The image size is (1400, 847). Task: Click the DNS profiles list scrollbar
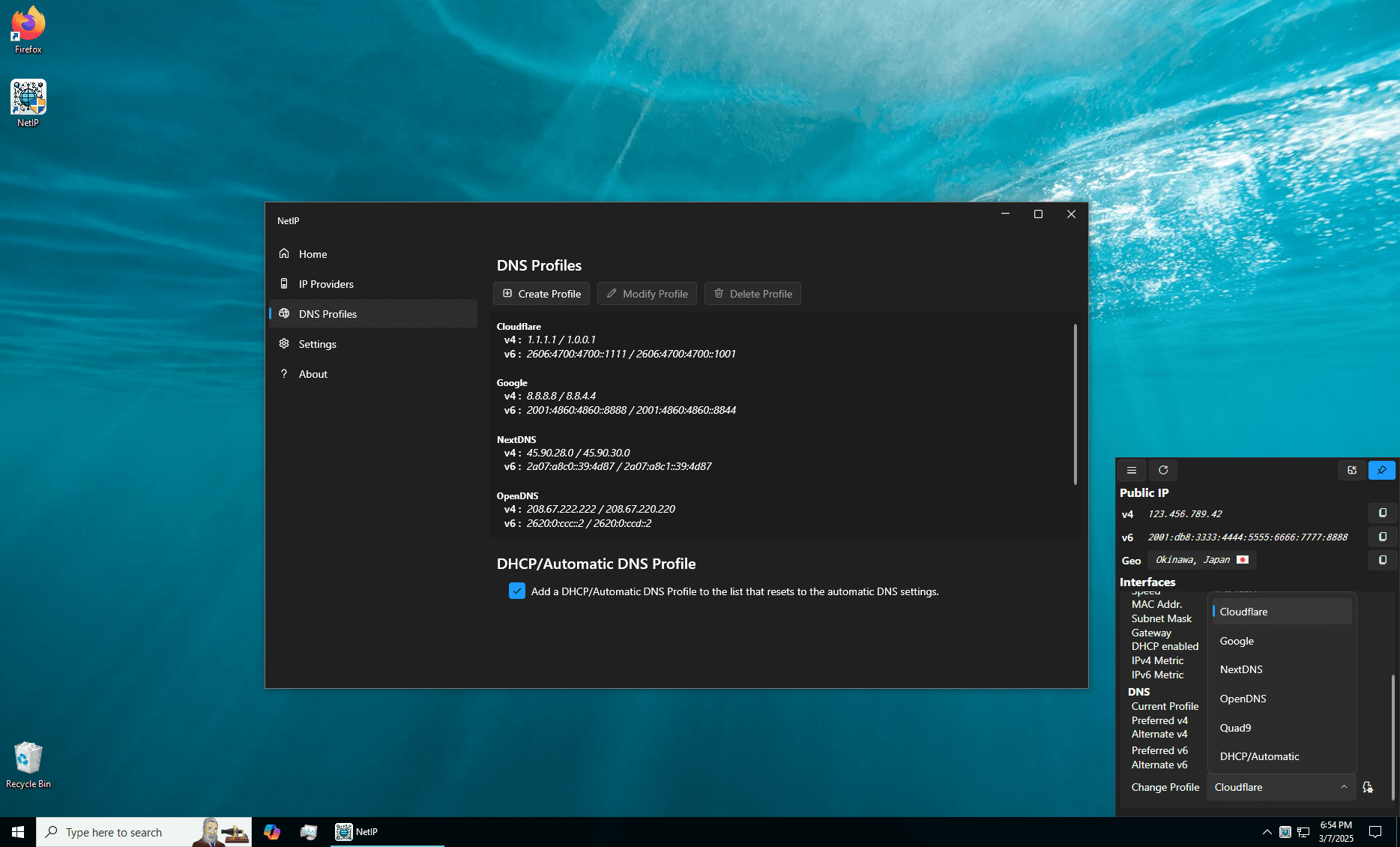click(x=1075, y=405)
